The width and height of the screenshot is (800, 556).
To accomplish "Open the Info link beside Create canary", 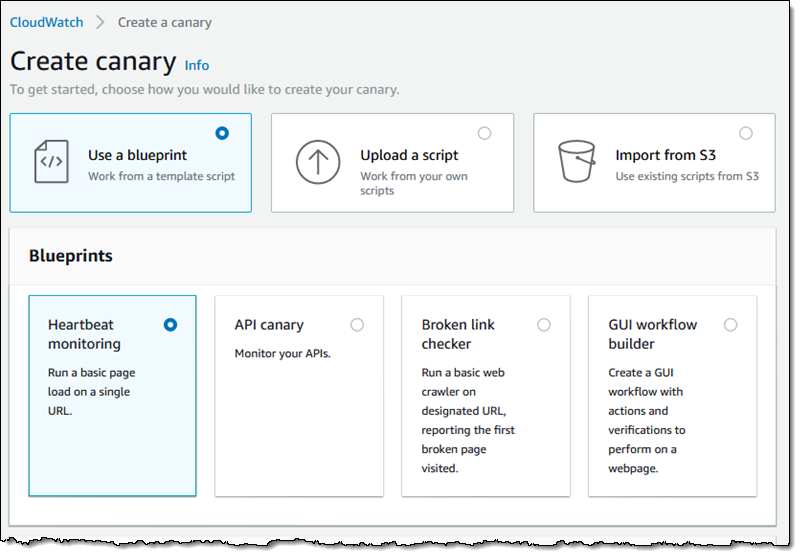I will tap(196, 65).
